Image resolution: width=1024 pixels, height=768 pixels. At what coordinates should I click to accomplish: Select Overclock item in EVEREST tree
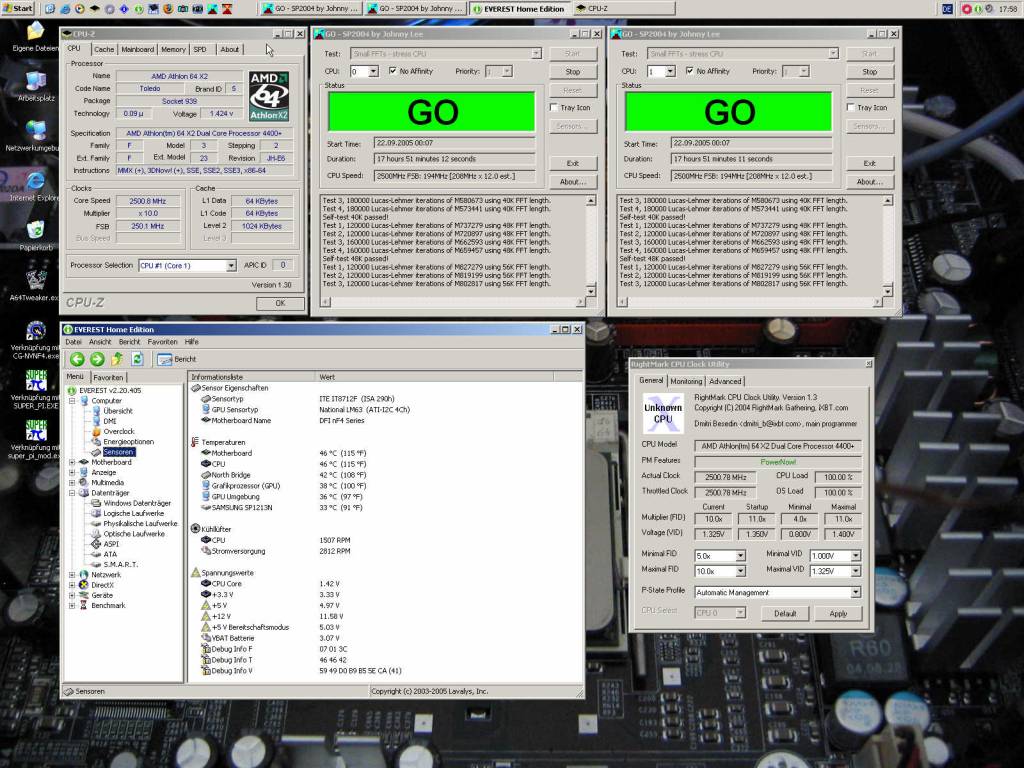point(119,431)
